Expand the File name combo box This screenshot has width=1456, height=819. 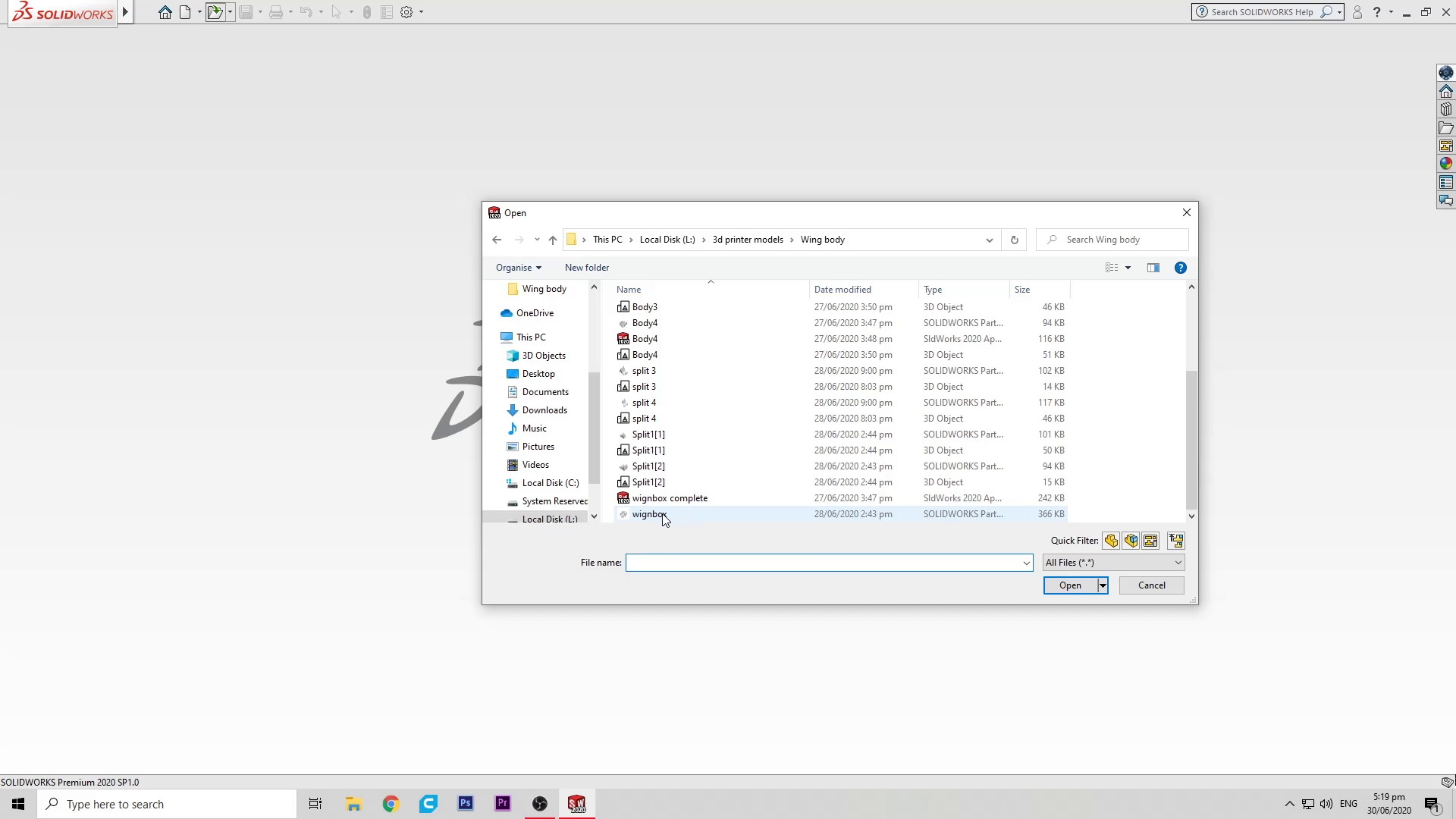pyautogui.click(x=1026, y=563)
